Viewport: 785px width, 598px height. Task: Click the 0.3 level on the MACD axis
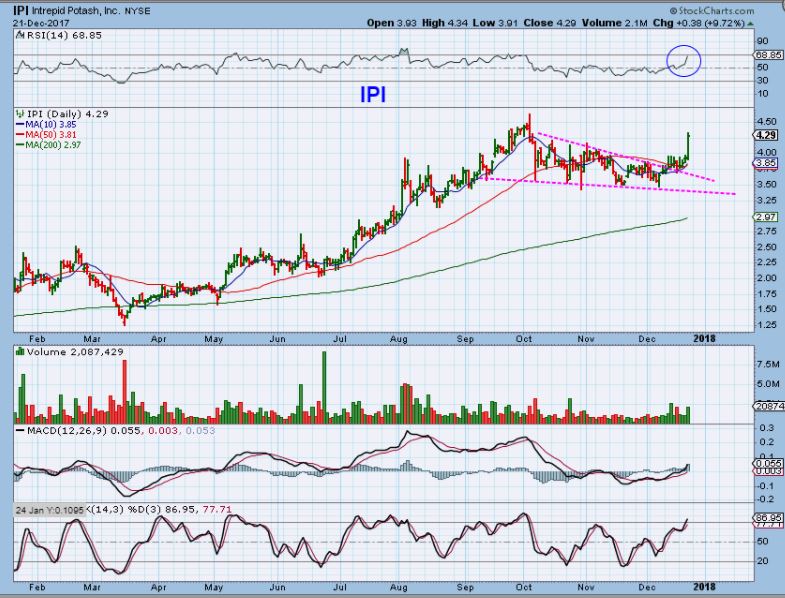pos(767,428)
